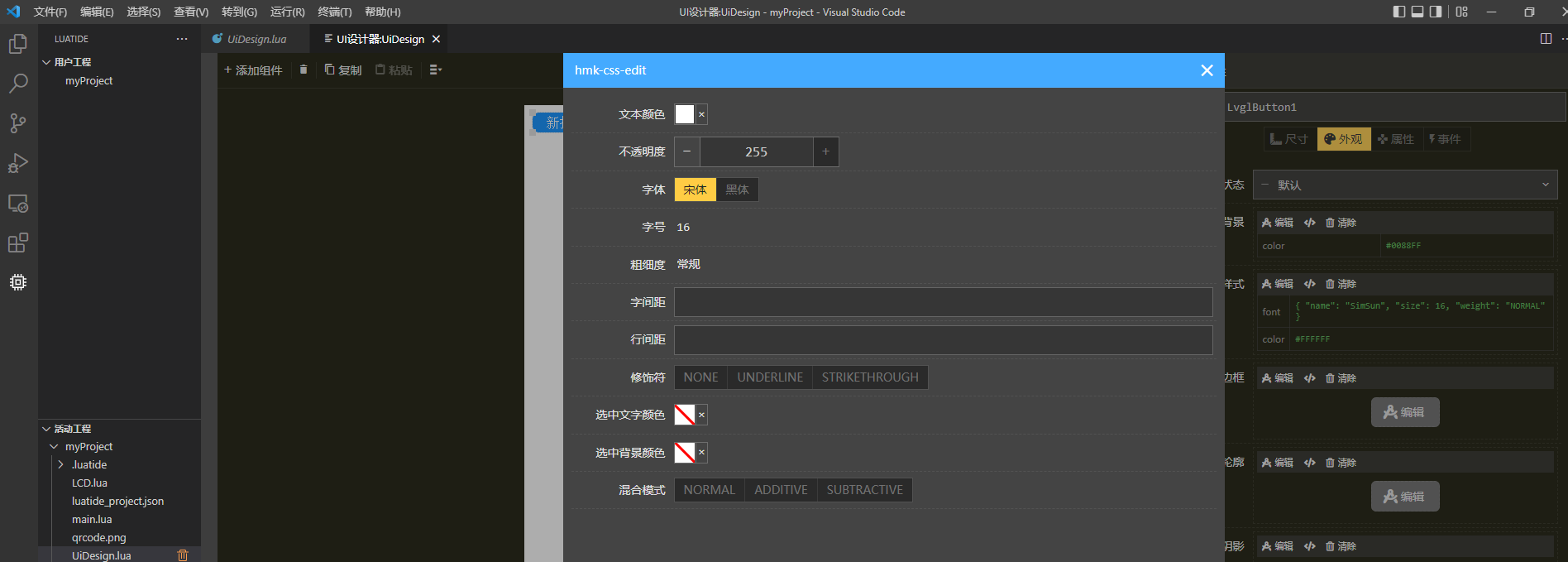Select UNDERLINE text decoration
This screenshot has height=562, width=1568.
pyautogui.click(x=770, y=377)
